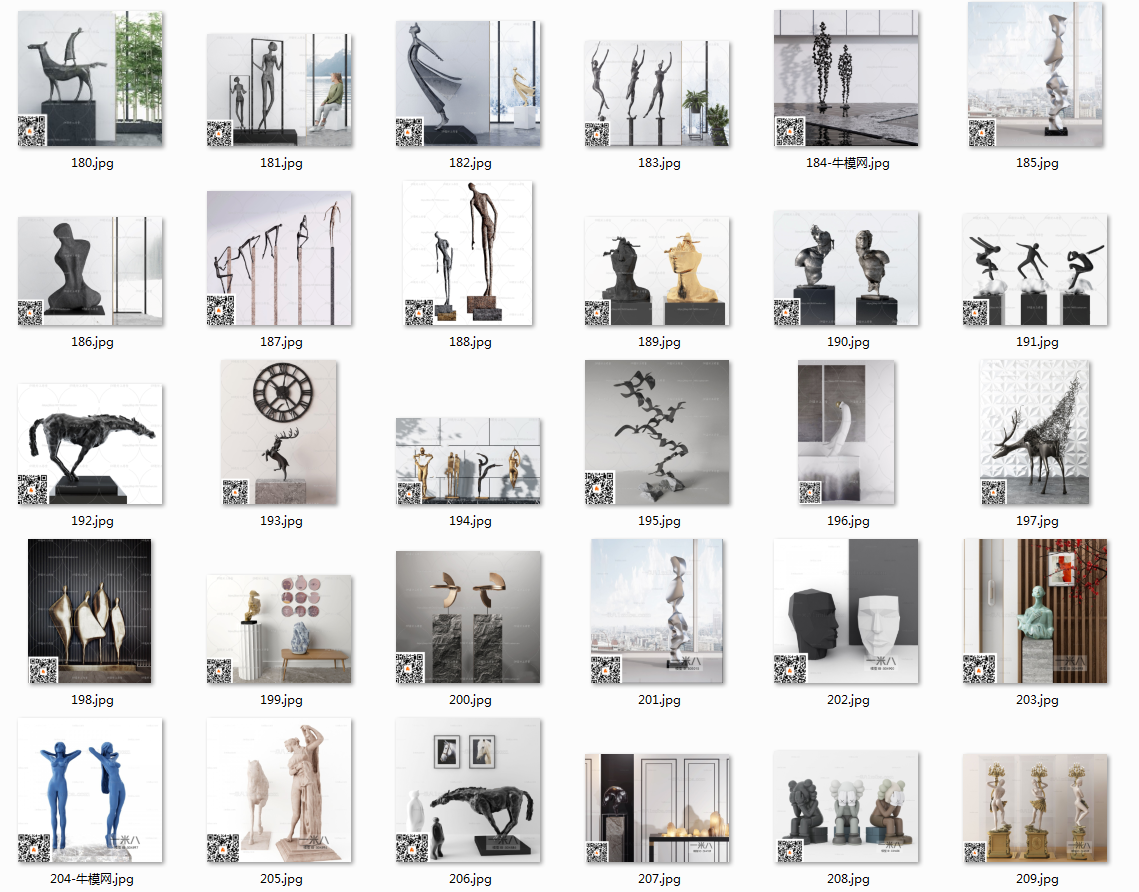Select the 192.jpg galloping horse thumbnail

[90, 444]
